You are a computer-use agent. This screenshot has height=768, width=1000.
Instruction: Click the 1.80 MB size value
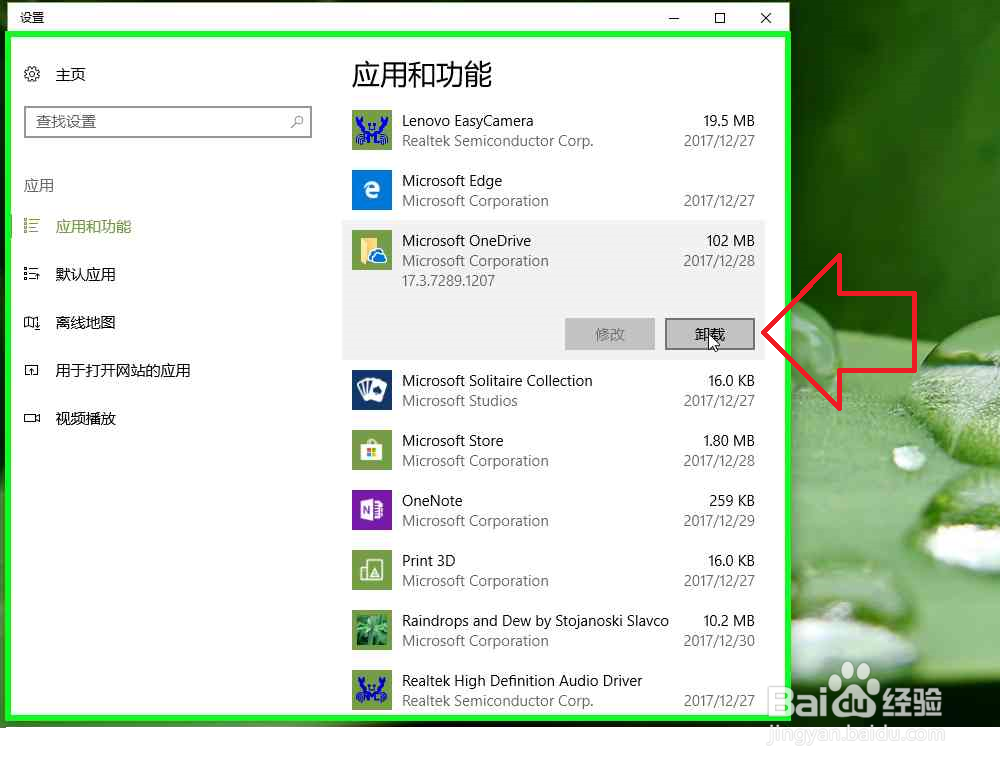pos(728,441)
